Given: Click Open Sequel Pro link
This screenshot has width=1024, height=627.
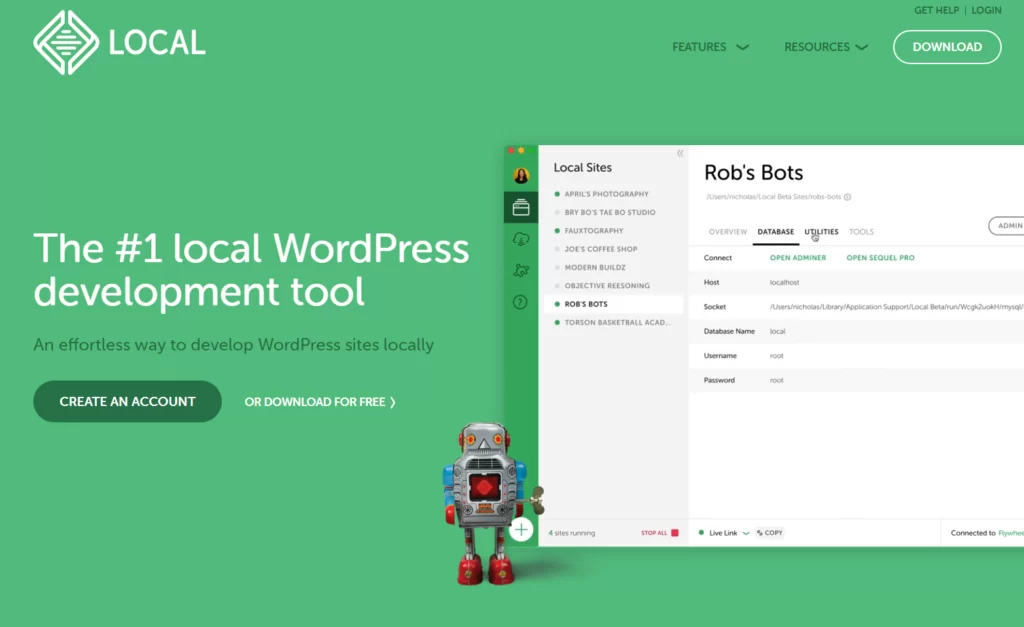Looking at the screenshot, I should click(880, 258).
